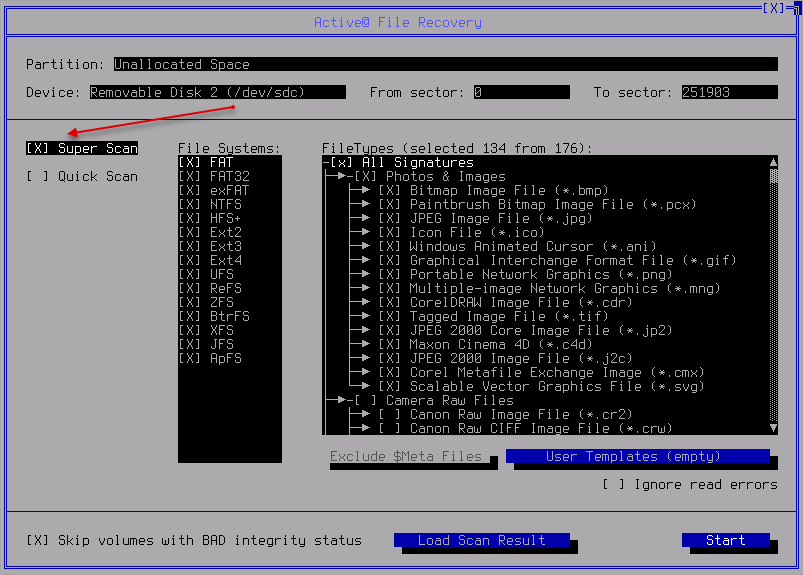Check Canon Raw Image File (*.cr2)
The width and height of the screenshot is (803, 575).
390,414
